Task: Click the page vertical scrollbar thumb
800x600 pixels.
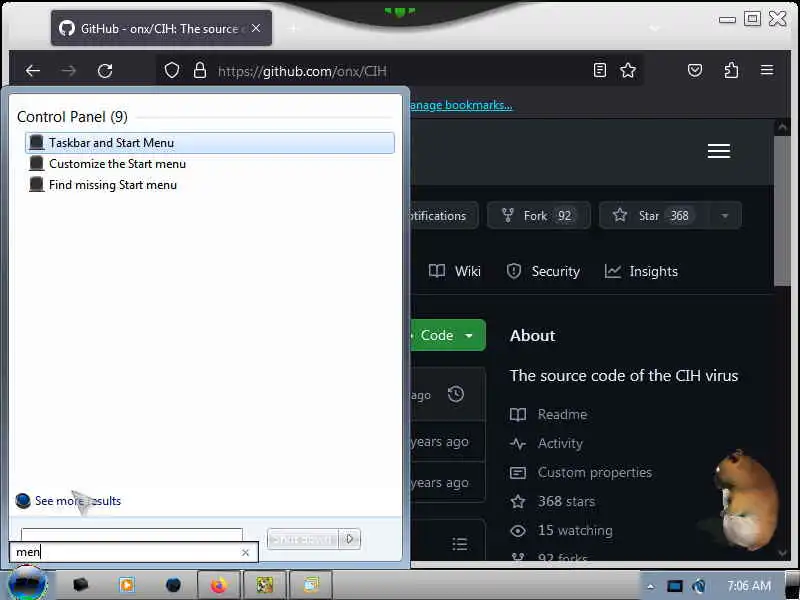Action: [x=782, y=211]
